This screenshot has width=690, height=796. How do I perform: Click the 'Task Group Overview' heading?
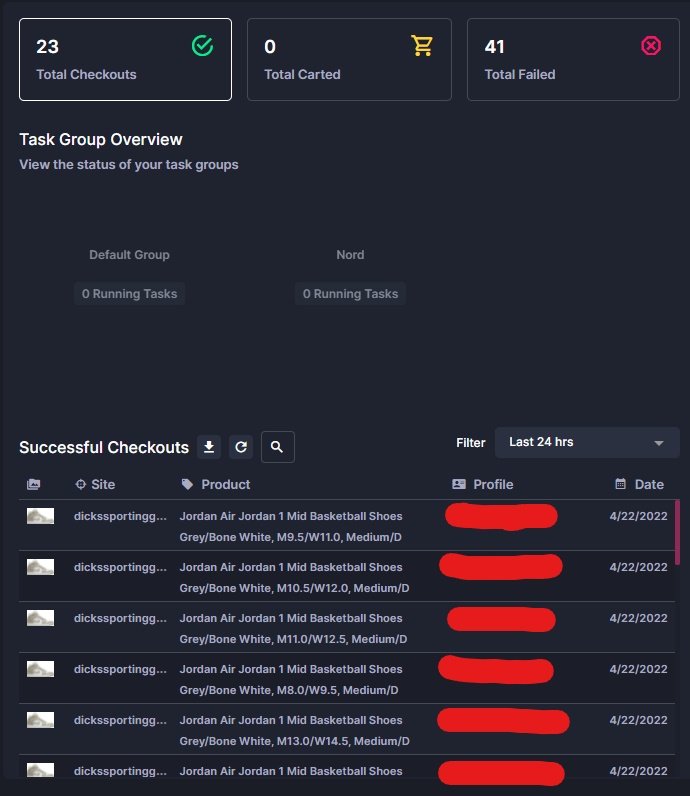click(101, 140)
